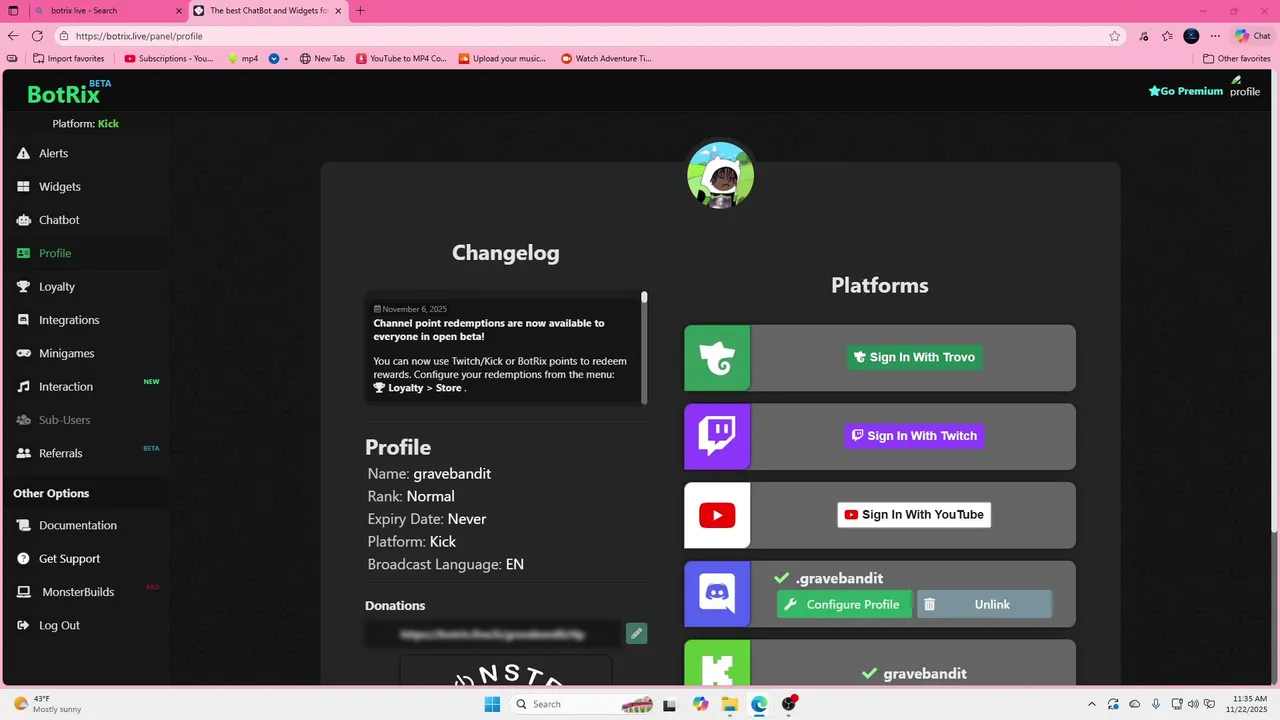Click the blurred donations URL field
The height and width of the screenshot is (720, 1280).
pos(493,633)
